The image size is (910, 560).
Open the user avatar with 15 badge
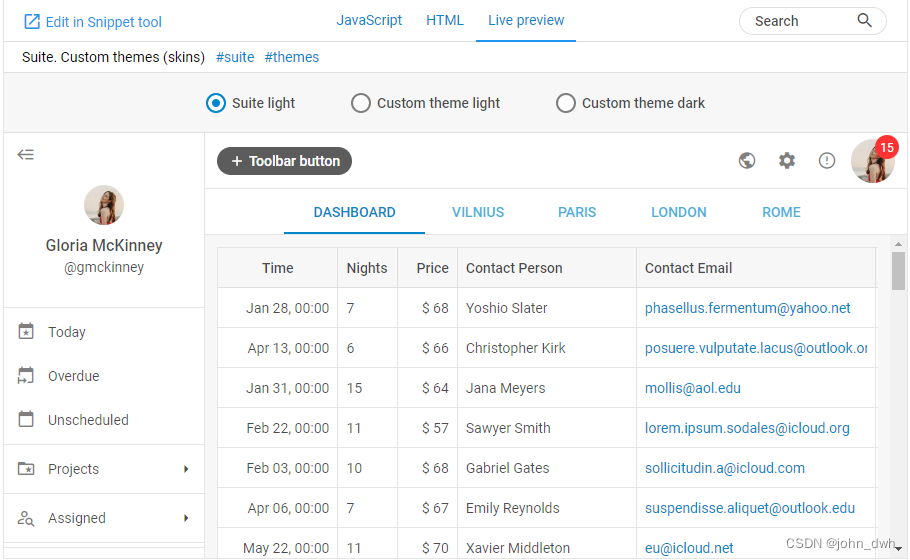point(873,161)
